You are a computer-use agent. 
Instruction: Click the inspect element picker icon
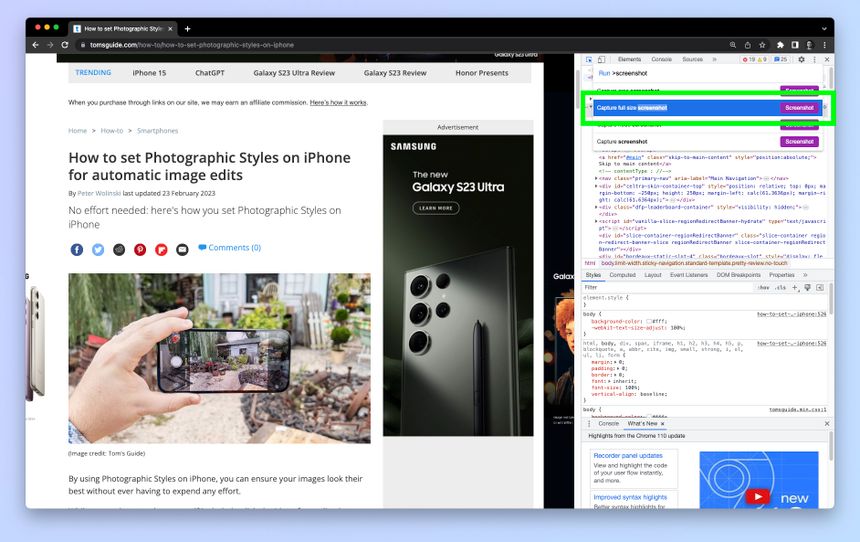pos(588,59)
